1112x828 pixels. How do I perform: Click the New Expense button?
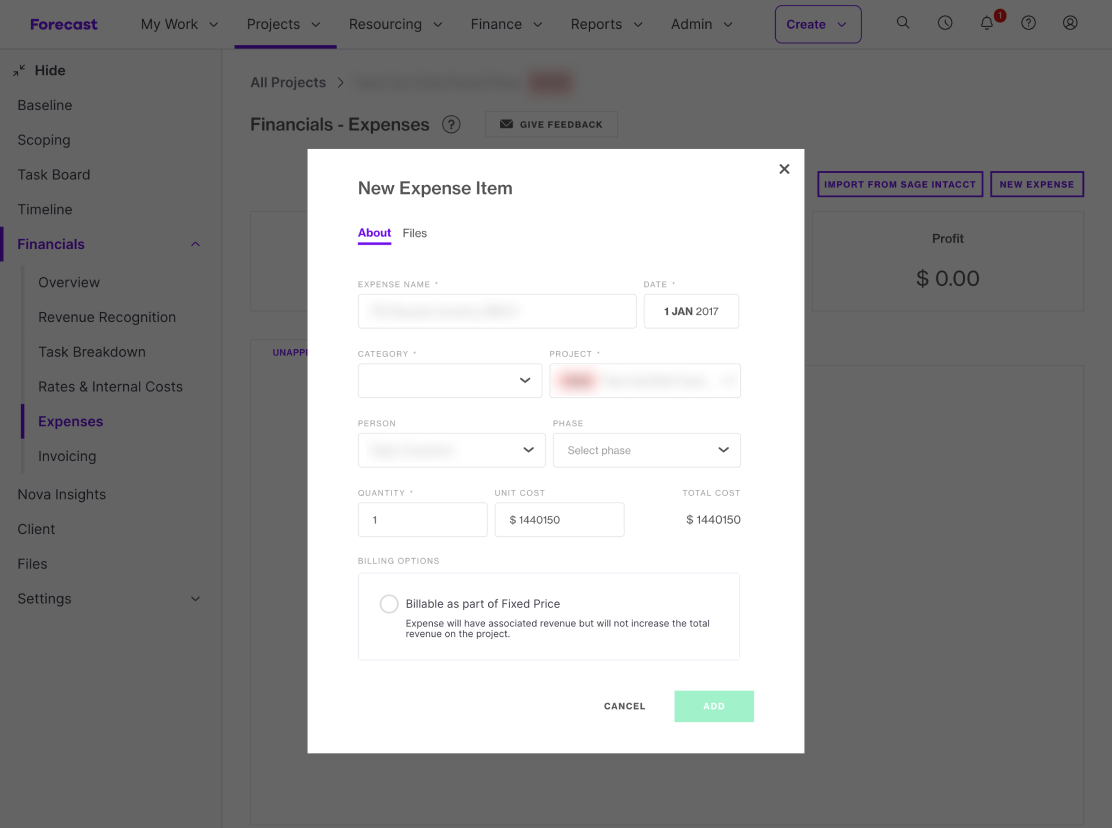point(1037,184)
